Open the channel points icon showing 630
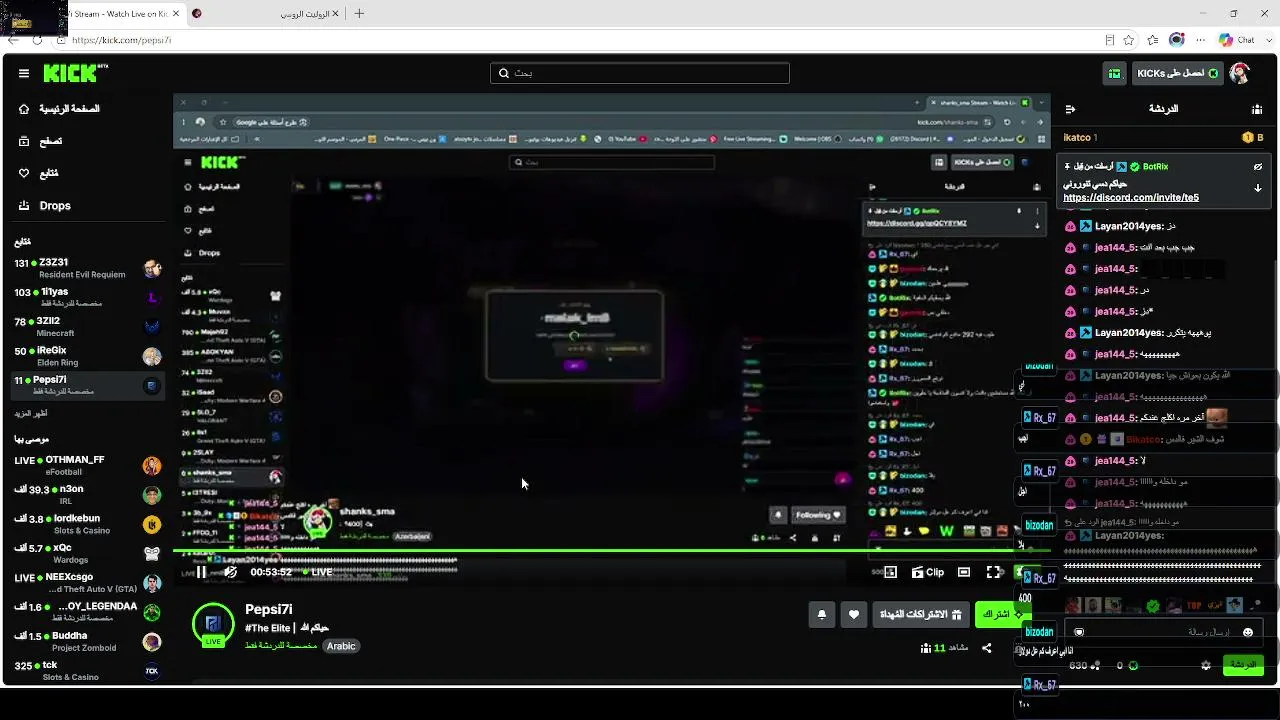The width and height of the screenshot is (1280, 720). coord(1097,665)
